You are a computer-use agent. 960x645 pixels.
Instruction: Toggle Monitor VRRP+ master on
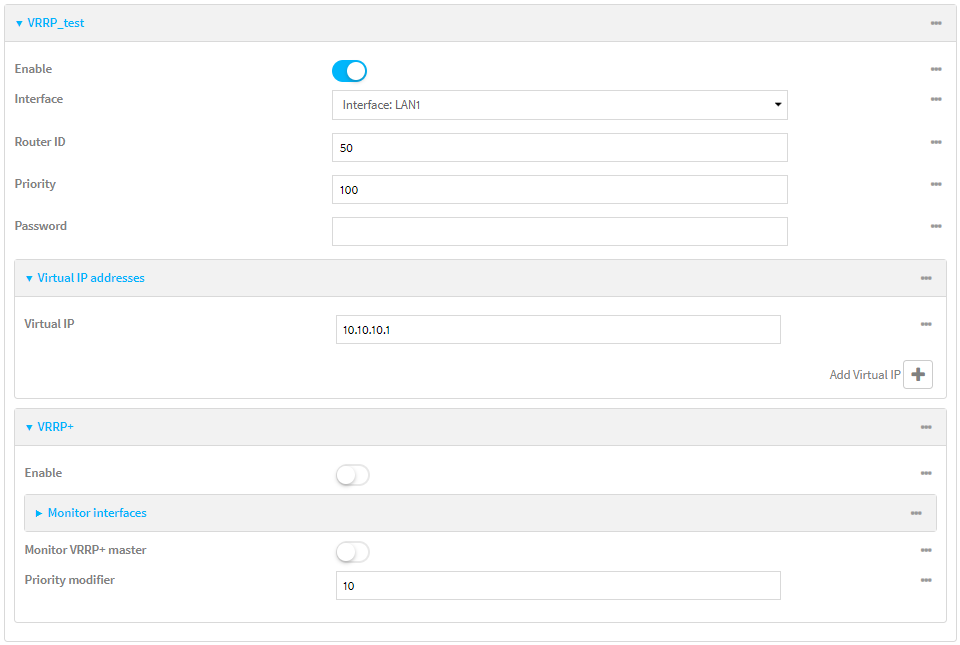point(352,550)
